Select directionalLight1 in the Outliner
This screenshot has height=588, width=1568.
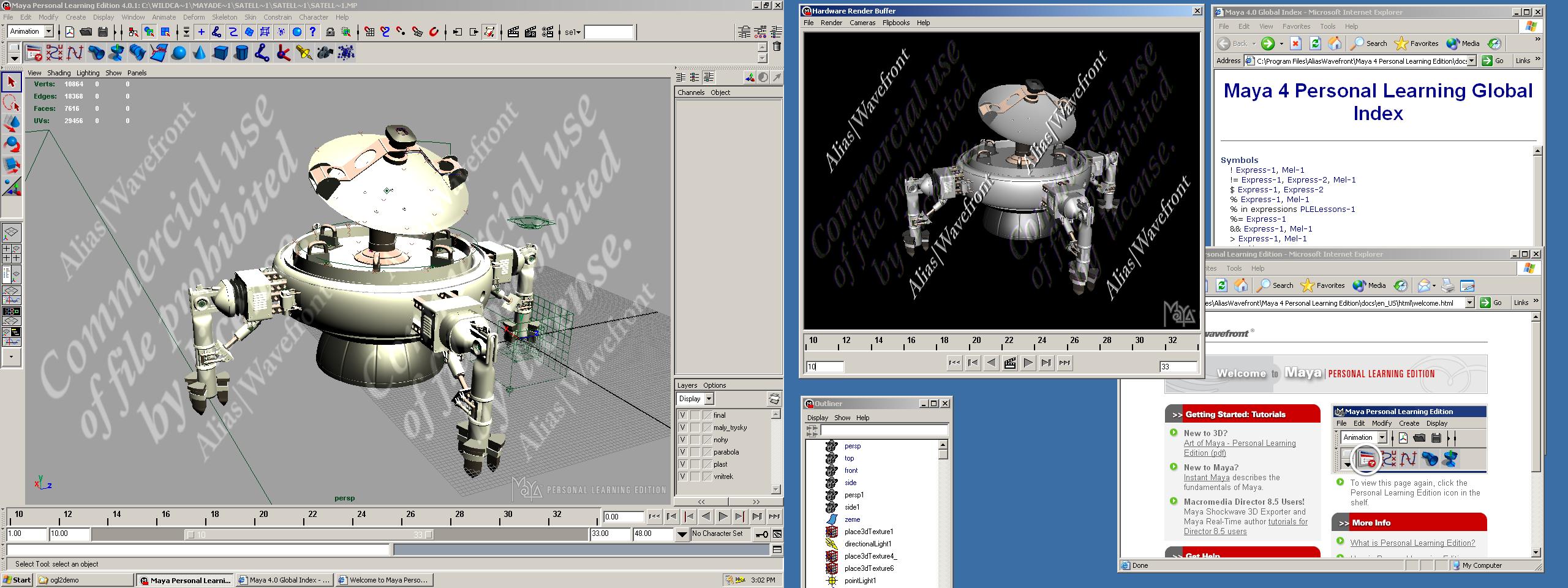pos(867,544)
